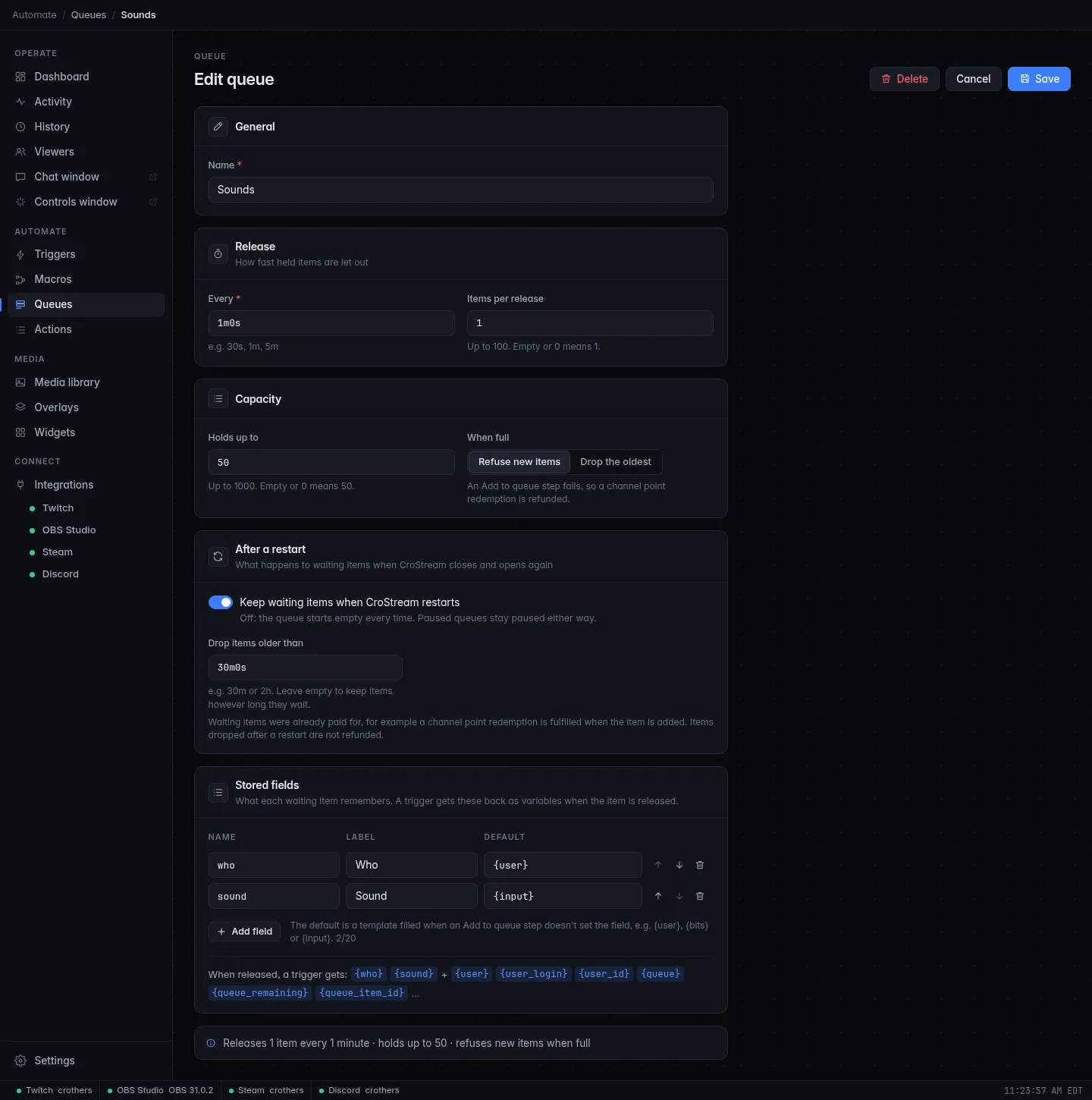Click the Capacity section list icon
This screenshot has width=1092, height=1100.
tap(218, 399)
